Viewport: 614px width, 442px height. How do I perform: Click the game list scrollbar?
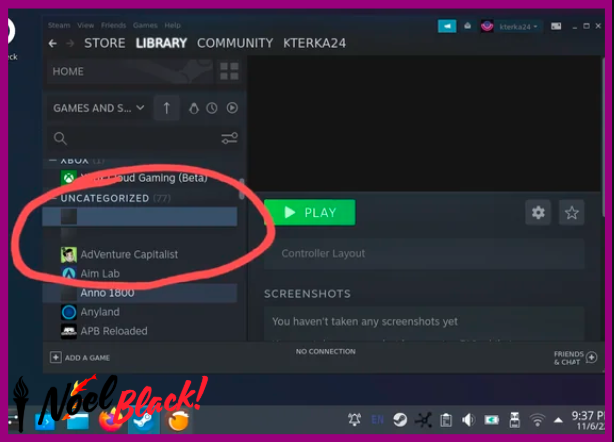click(242, 189)
